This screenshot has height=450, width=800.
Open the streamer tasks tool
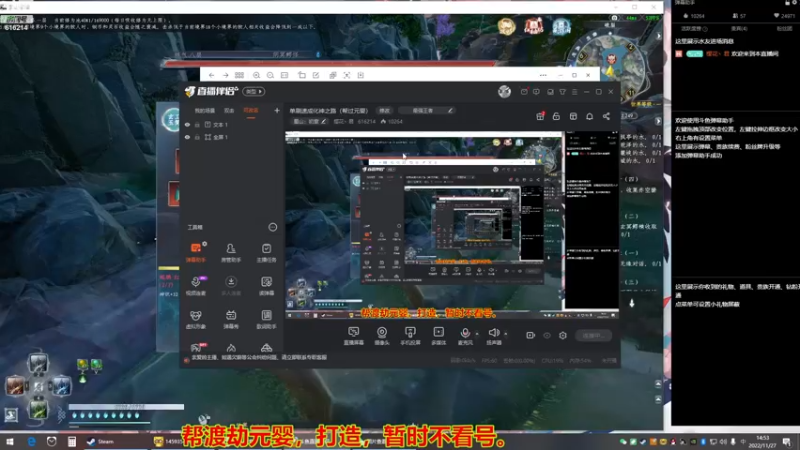tap(266, 253)
